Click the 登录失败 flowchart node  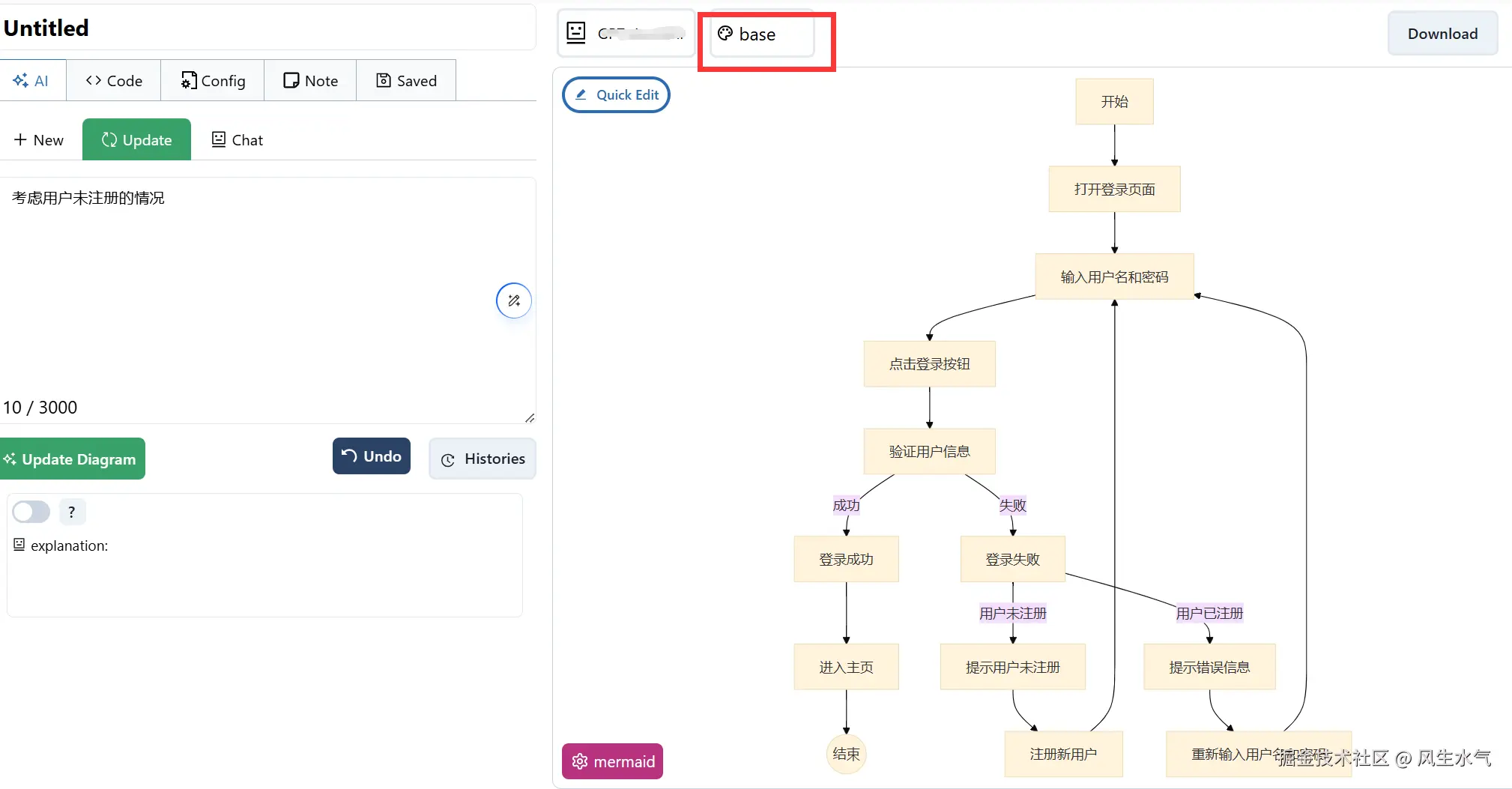click(x=1012, y=559)
